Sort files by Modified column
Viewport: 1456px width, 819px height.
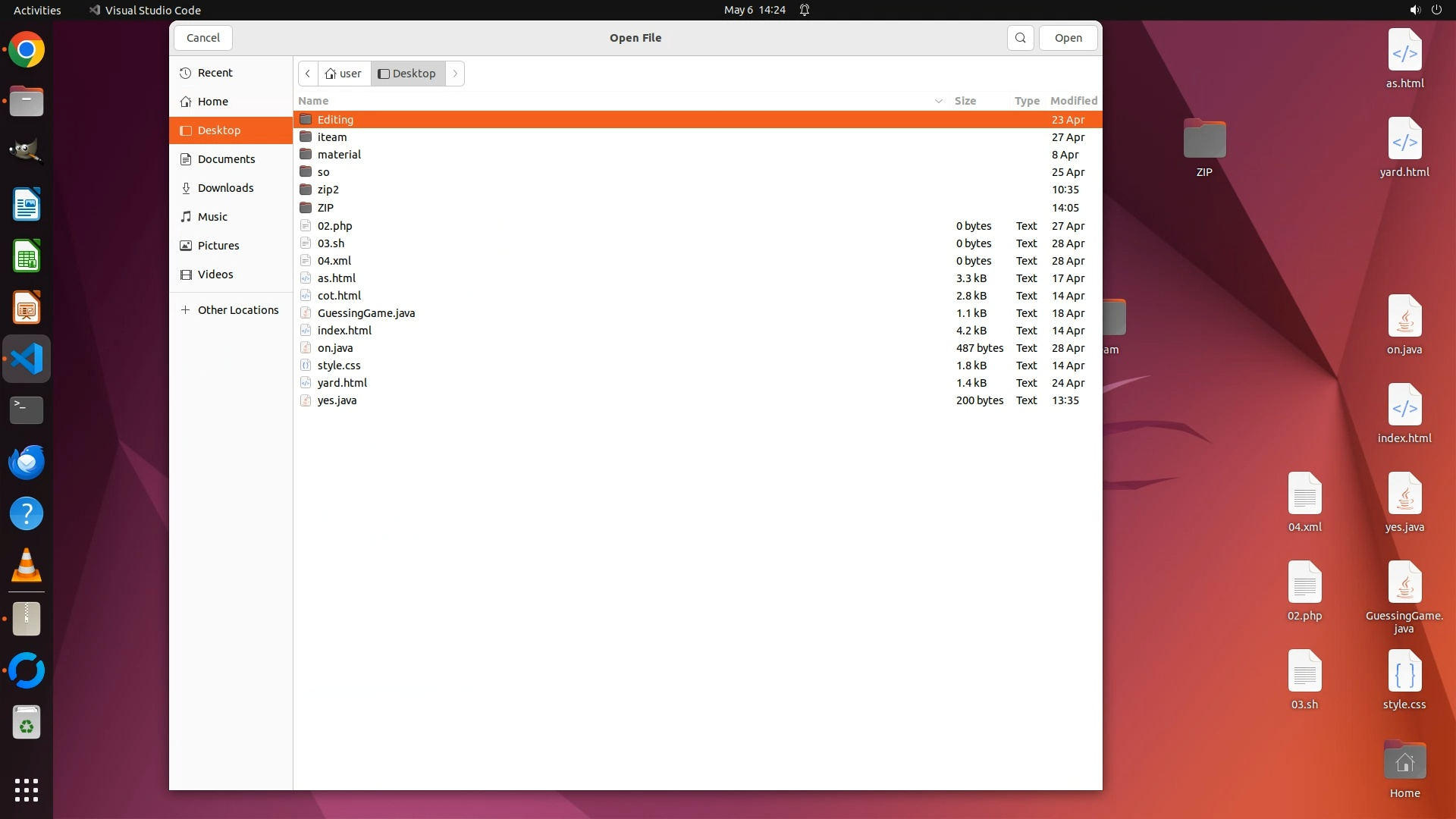pos(1072,101)
